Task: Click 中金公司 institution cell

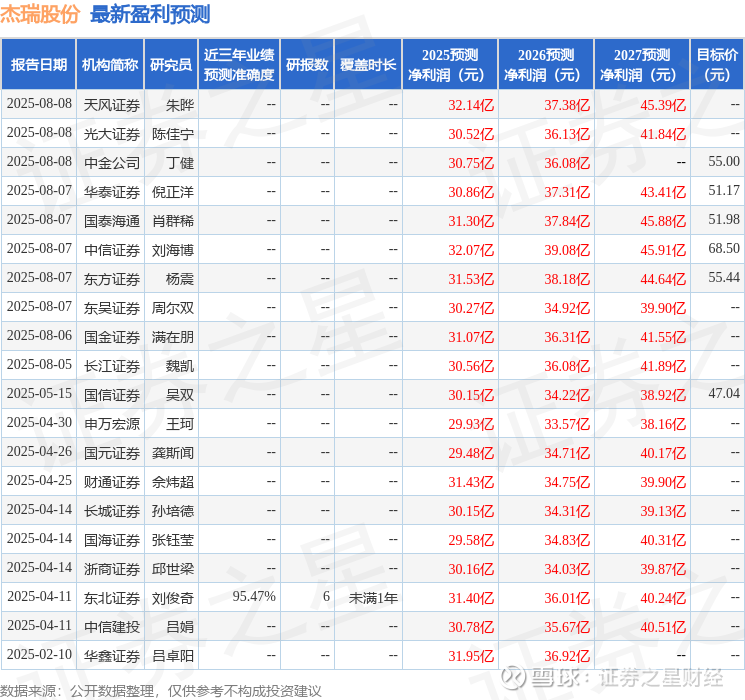Action: pyautogui.click(x=112, y=163)
